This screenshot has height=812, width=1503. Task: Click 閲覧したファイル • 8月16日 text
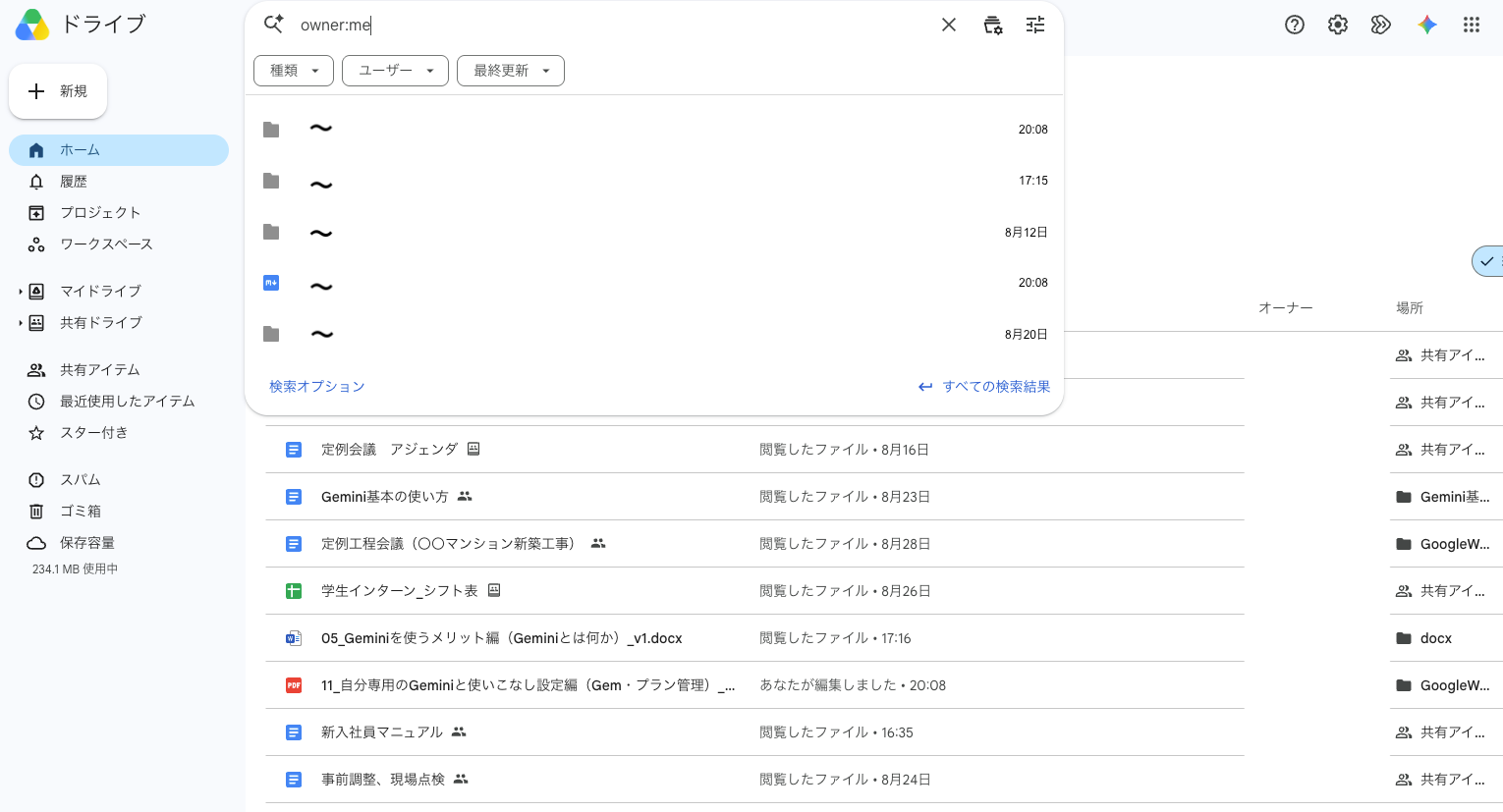(844, 450)
